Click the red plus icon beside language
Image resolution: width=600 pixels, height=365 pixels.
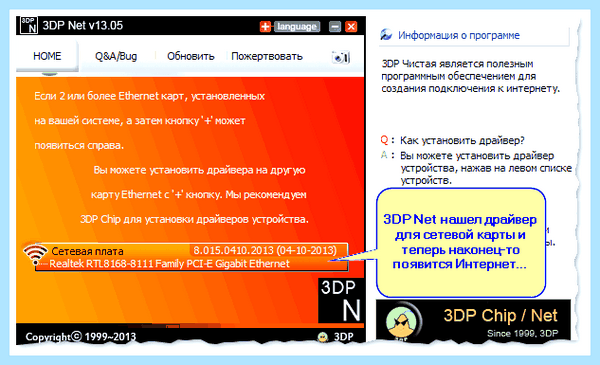(x=265, y=26)
